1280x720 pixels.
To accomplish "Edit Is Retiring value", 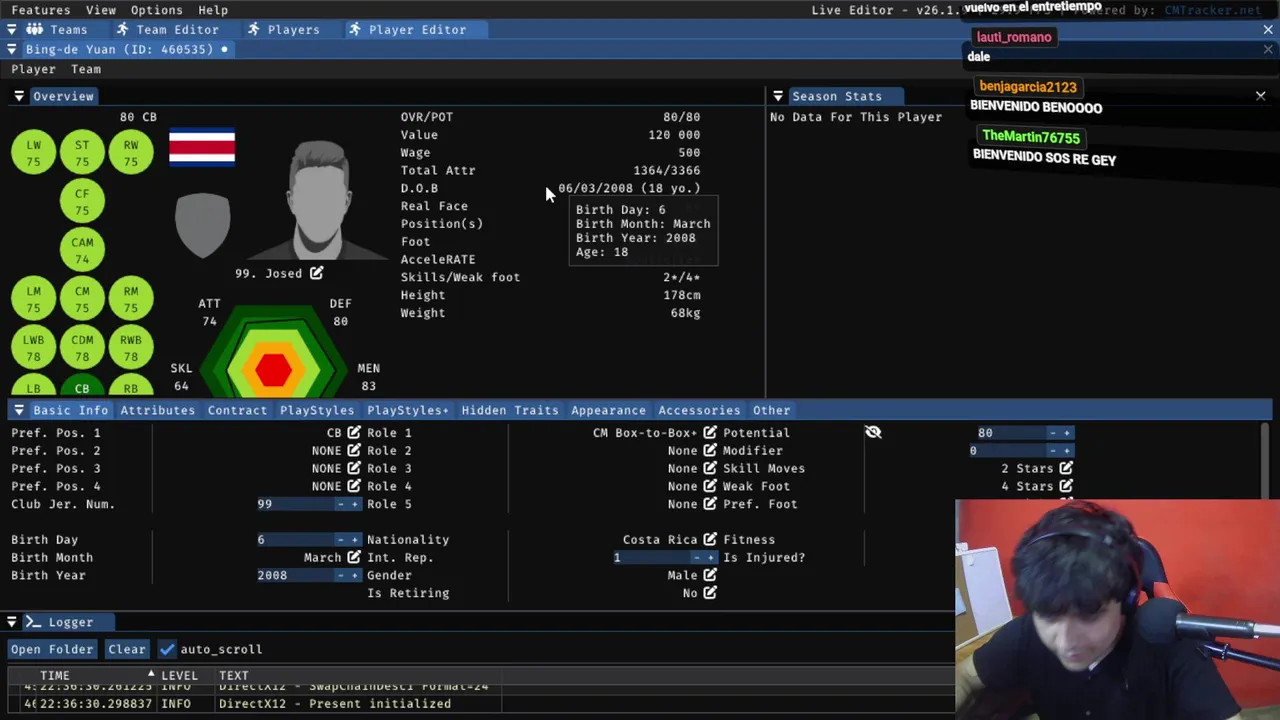I will coord(710,594).
